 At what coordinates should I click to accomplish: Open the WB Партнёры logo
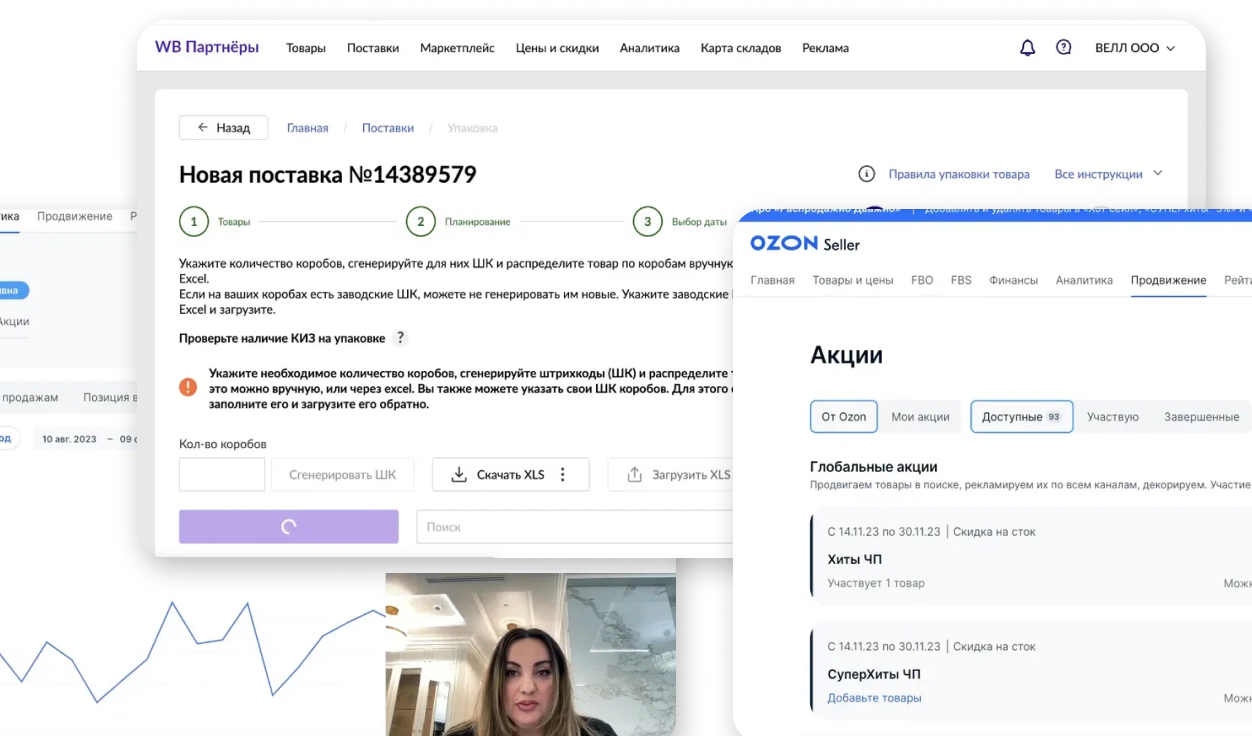(x=207, y=47)
